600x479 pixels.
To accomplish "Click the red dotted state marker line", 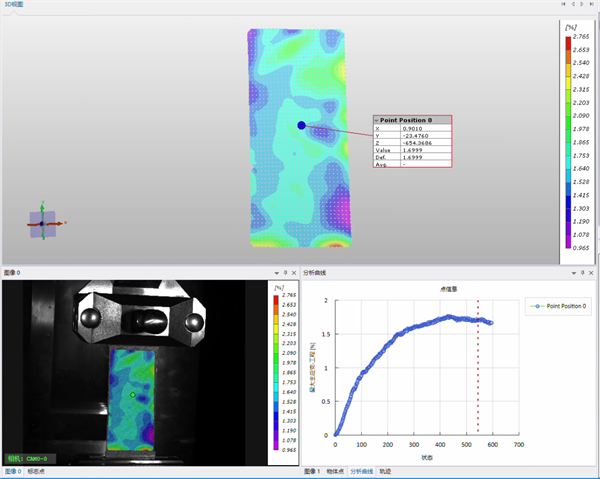I will 478,367.
